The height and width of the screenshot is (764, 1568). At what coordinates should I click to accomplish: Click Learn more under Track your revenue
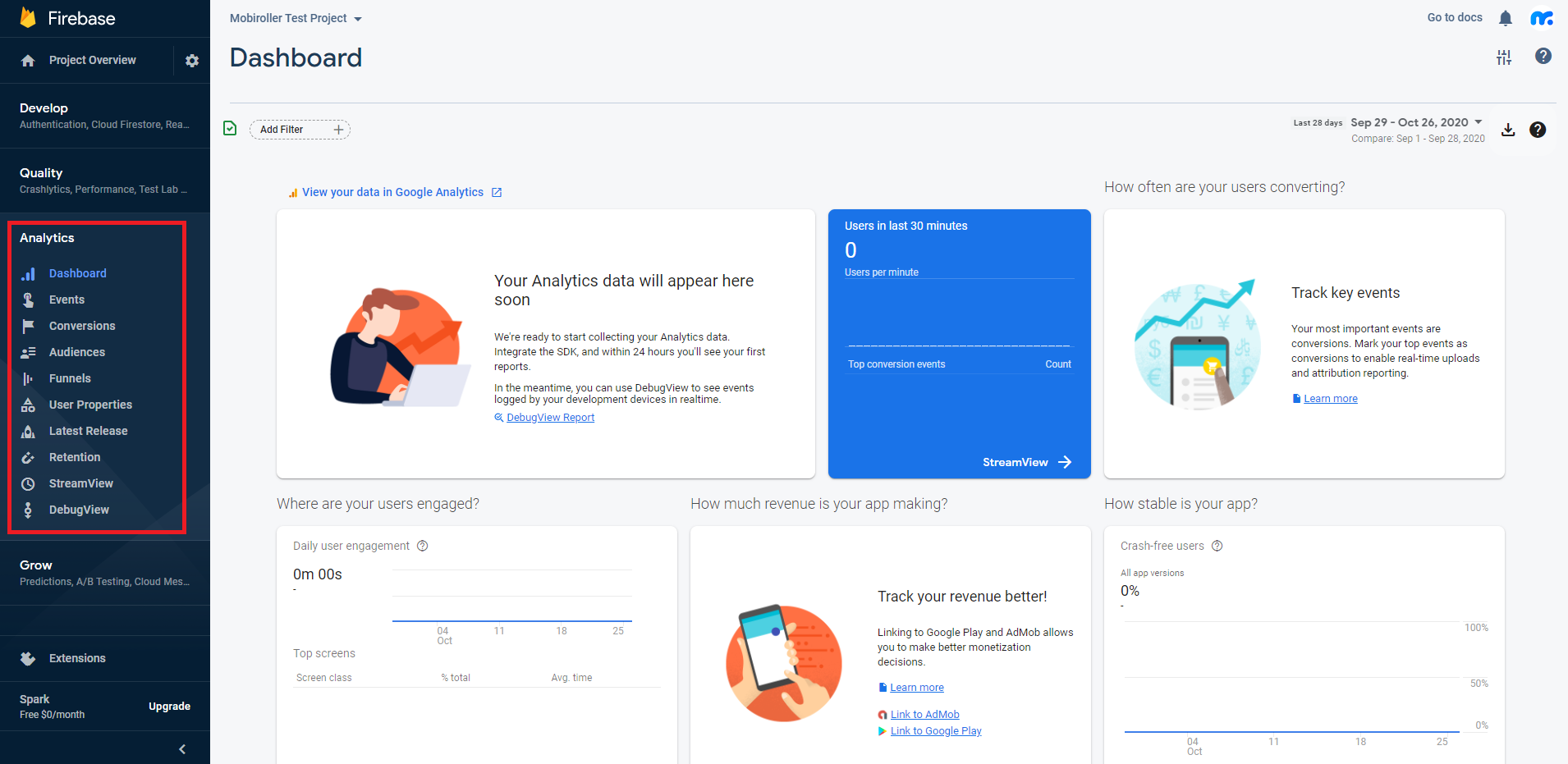pos(916,688)
